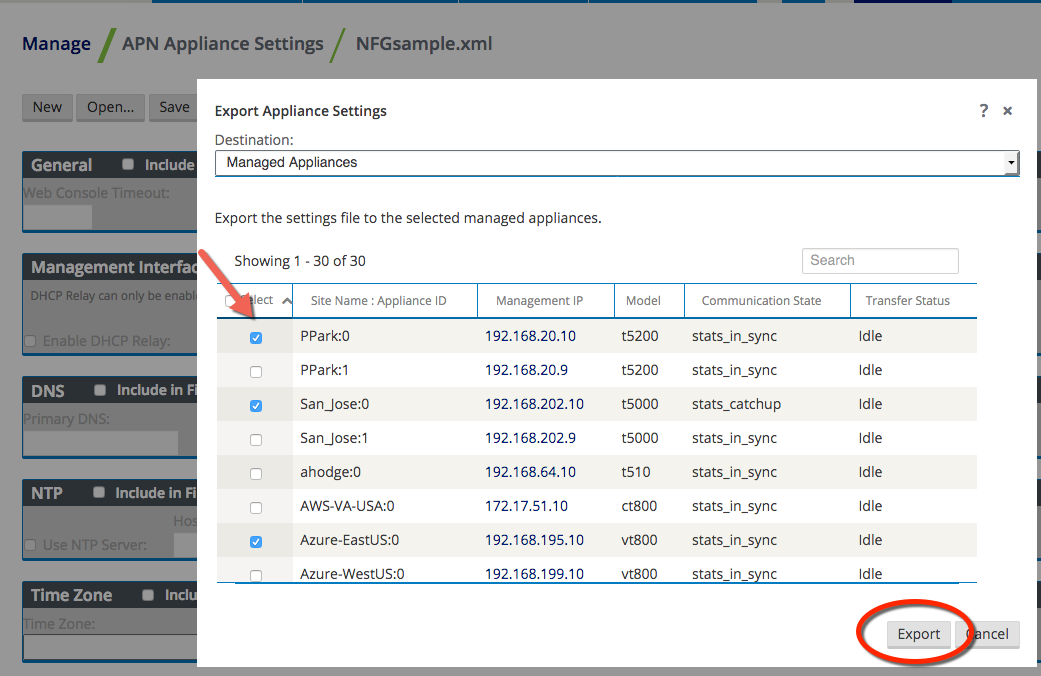Toggle General Include in File checkbox
Viewport: 1041px width, 676px height.
pos(128,164)
